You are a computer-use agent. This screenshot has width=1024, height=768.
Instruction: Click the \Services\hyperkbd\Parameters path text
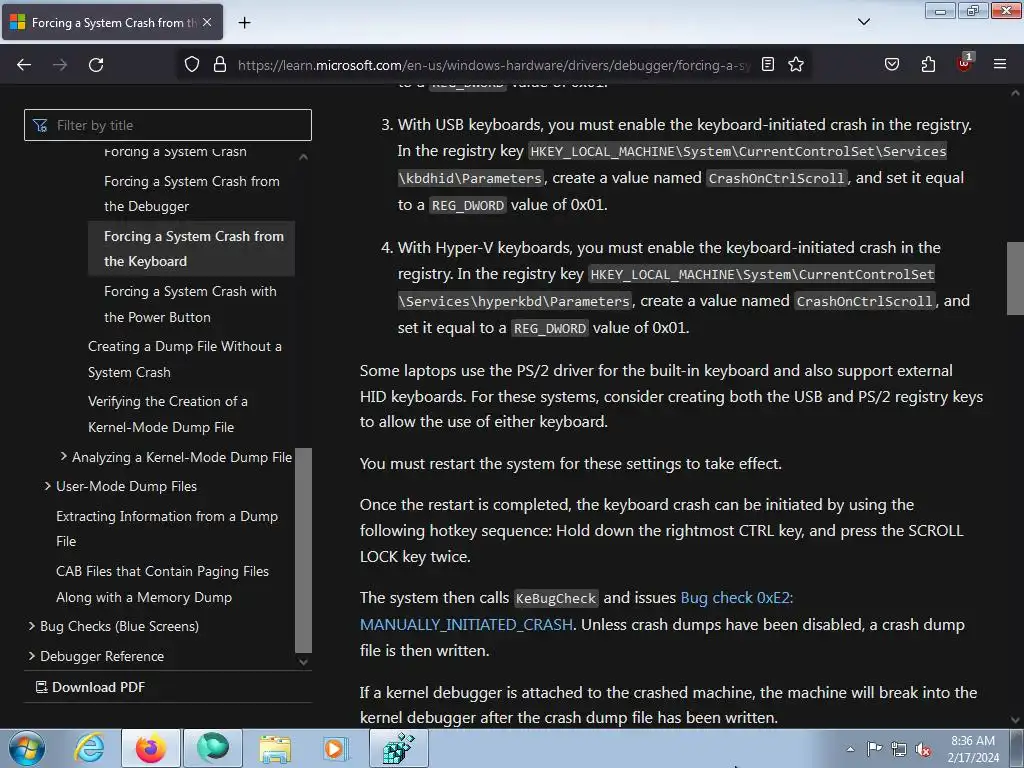tap(515, 302)
